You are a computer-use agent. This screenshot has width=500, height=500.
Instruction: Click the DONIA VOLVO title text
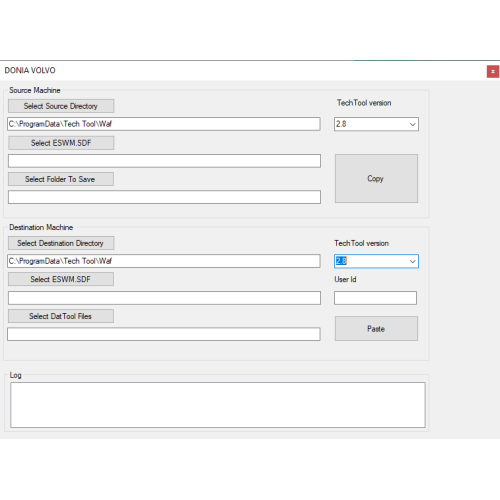[x=30, y=70]
